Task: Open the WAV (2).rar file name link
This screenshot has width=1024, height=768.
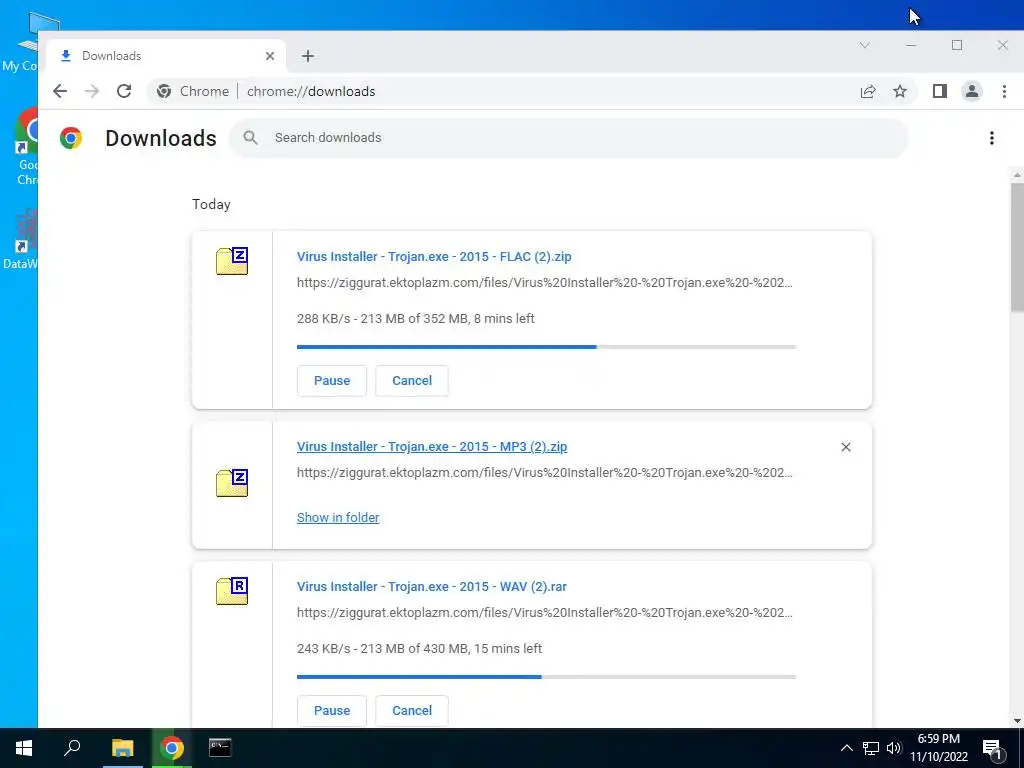Action: (432, 586)
